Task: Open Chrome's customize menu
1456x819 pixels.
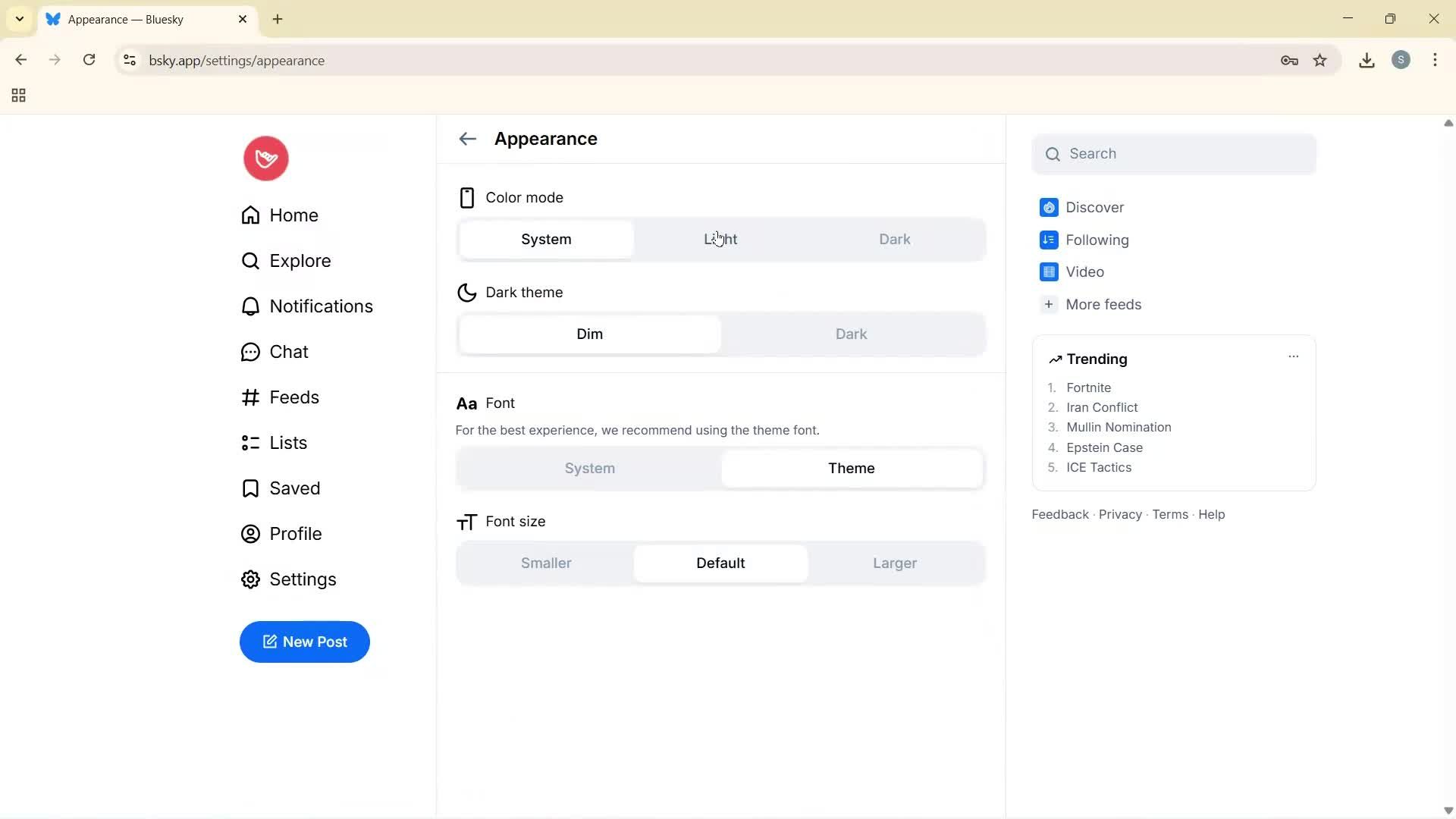Action: (x=1436, y=60)
